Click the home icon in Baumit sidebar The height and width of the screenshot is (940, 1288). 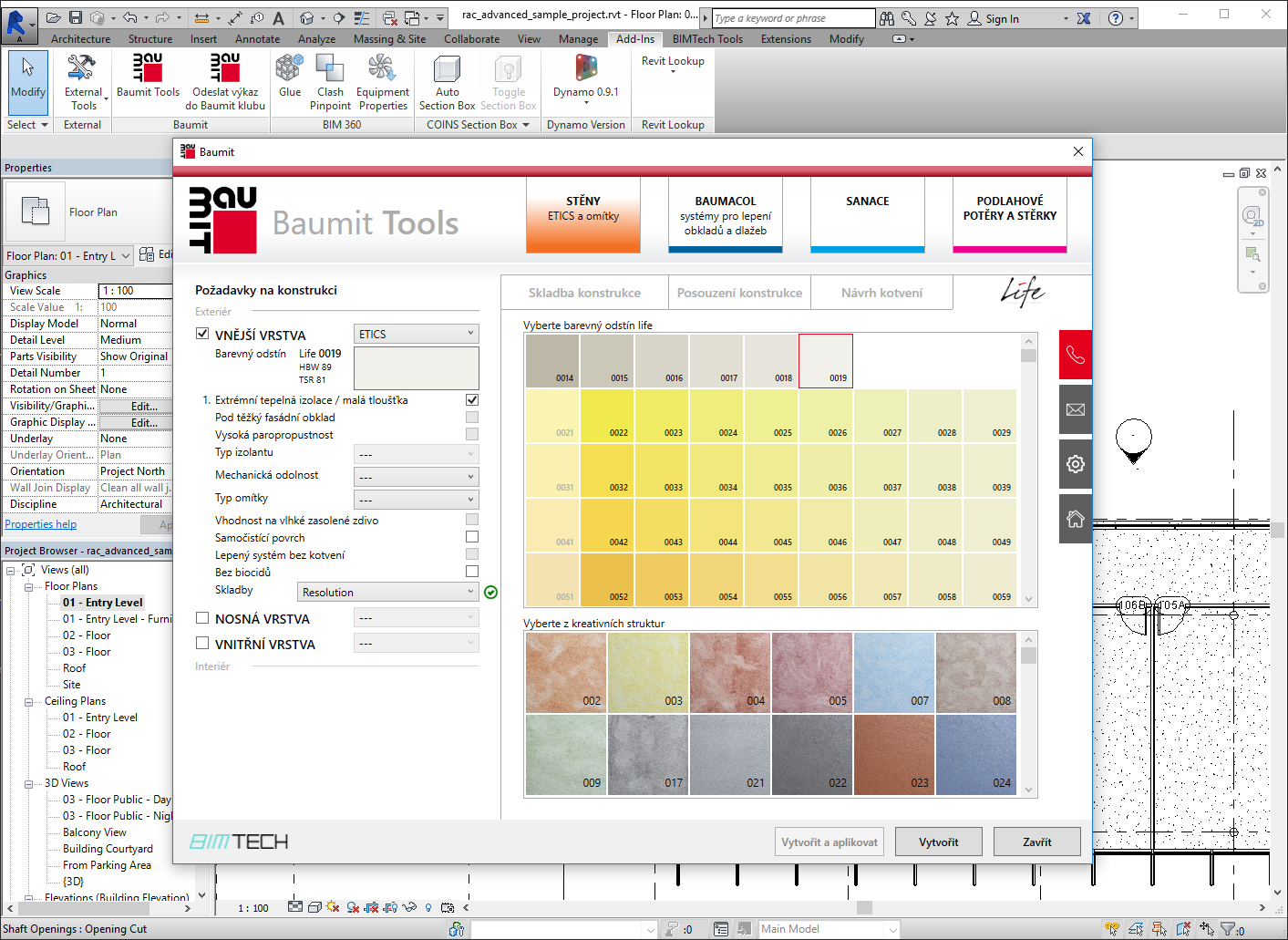click(x=1076, y=519)
